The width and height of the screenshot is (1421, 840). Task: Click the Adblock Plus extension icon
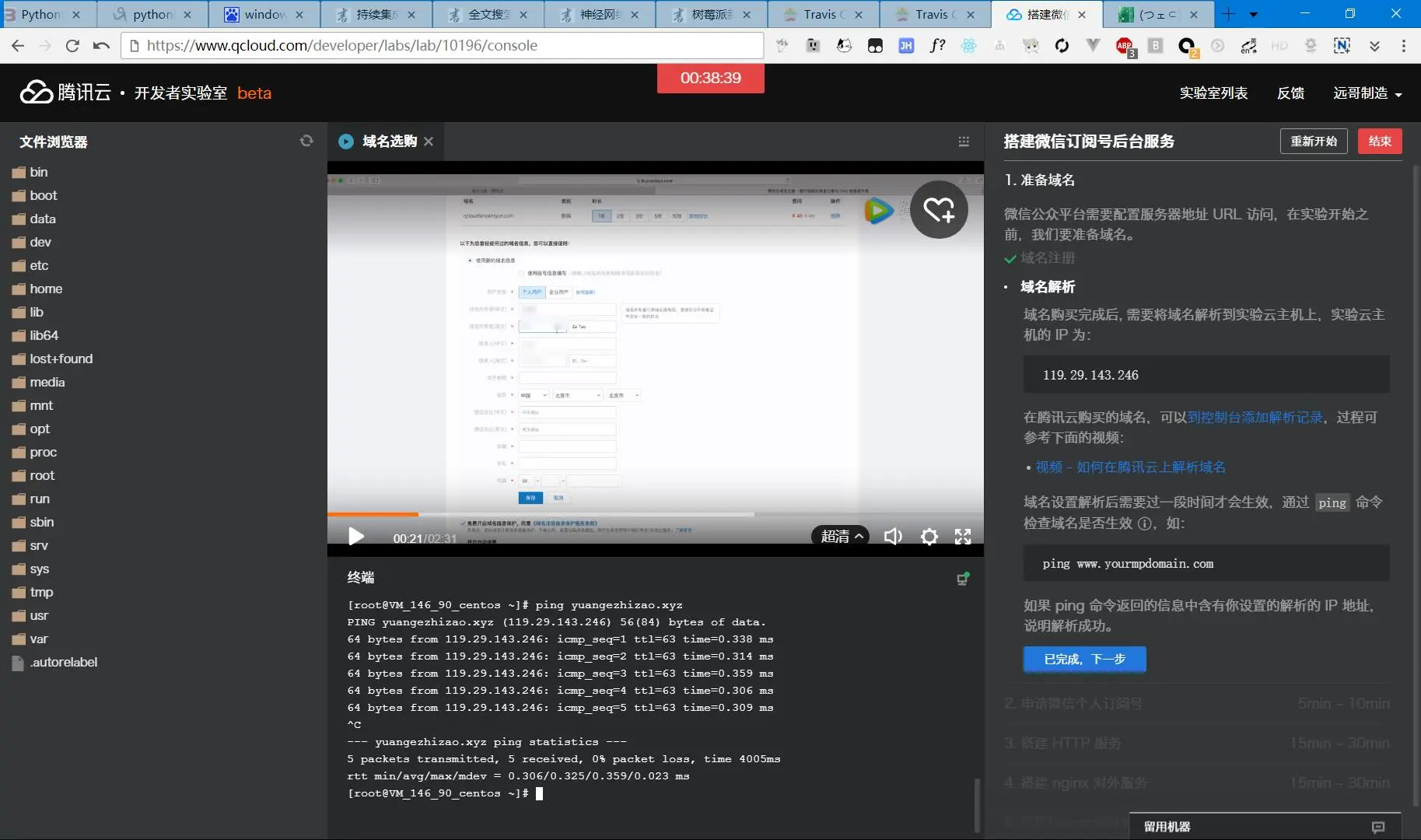coord(1125,47)
